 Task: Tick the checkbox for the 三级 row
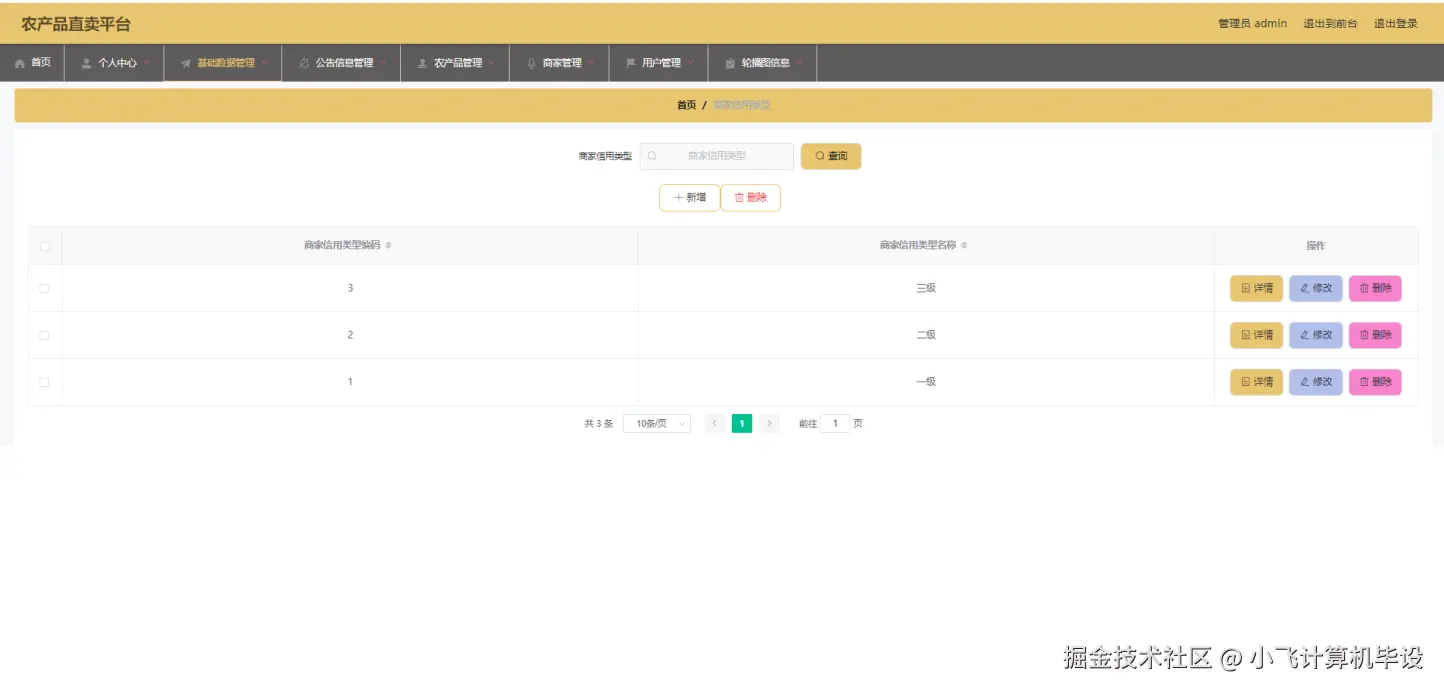[x=44, y=288]
